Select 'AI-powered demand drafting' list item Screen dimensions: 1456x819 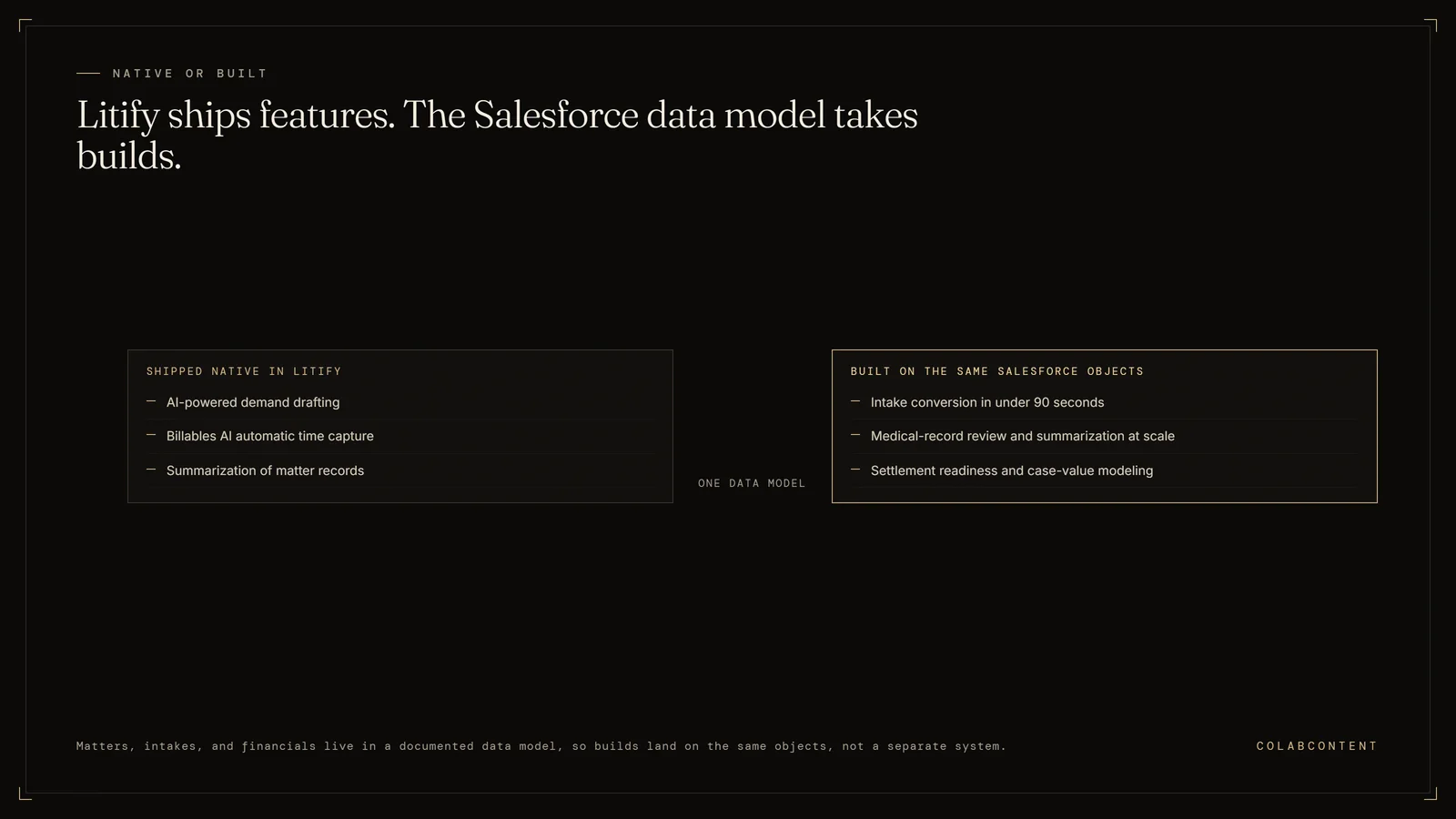(253, 402)
